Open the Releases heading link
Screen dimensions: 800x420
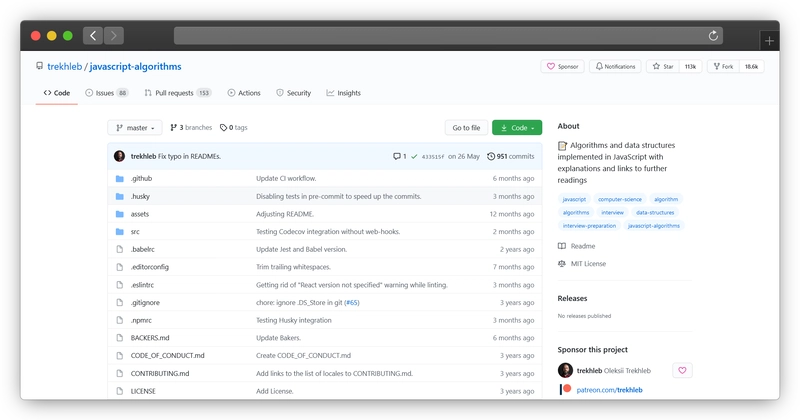[x=572, y=299]
